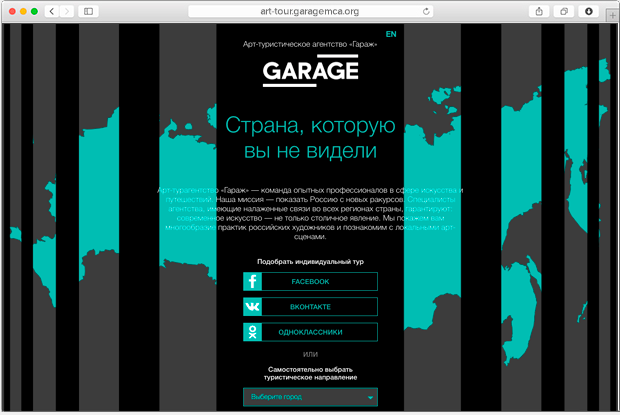Click the label Самостоятельно выбрать туристическое направление
The width and height of the screenshot is (620, 415).
tap(310, 374)
